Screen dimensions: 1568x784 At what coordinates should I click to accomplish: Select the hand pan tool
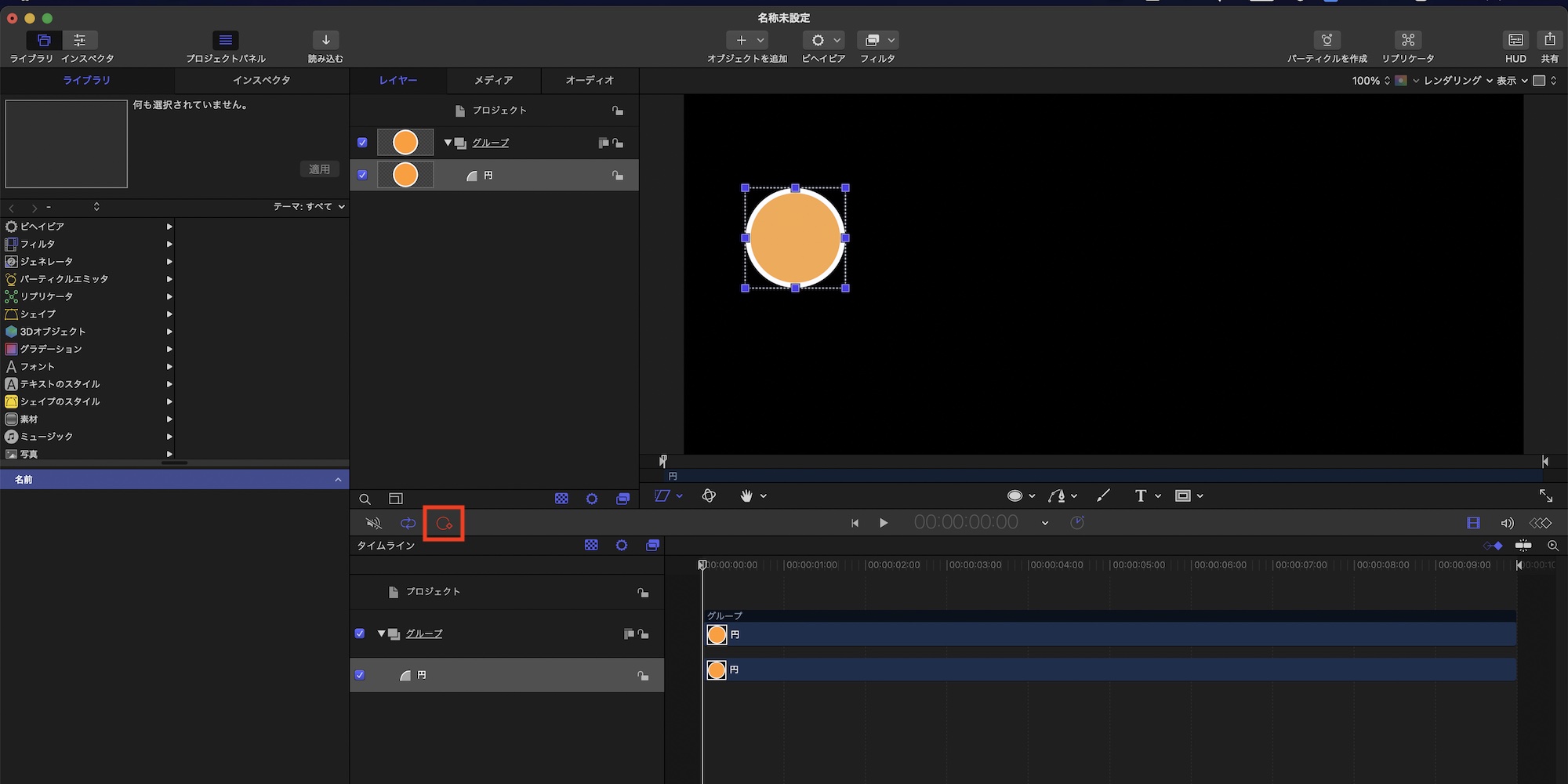coord(746,495)
